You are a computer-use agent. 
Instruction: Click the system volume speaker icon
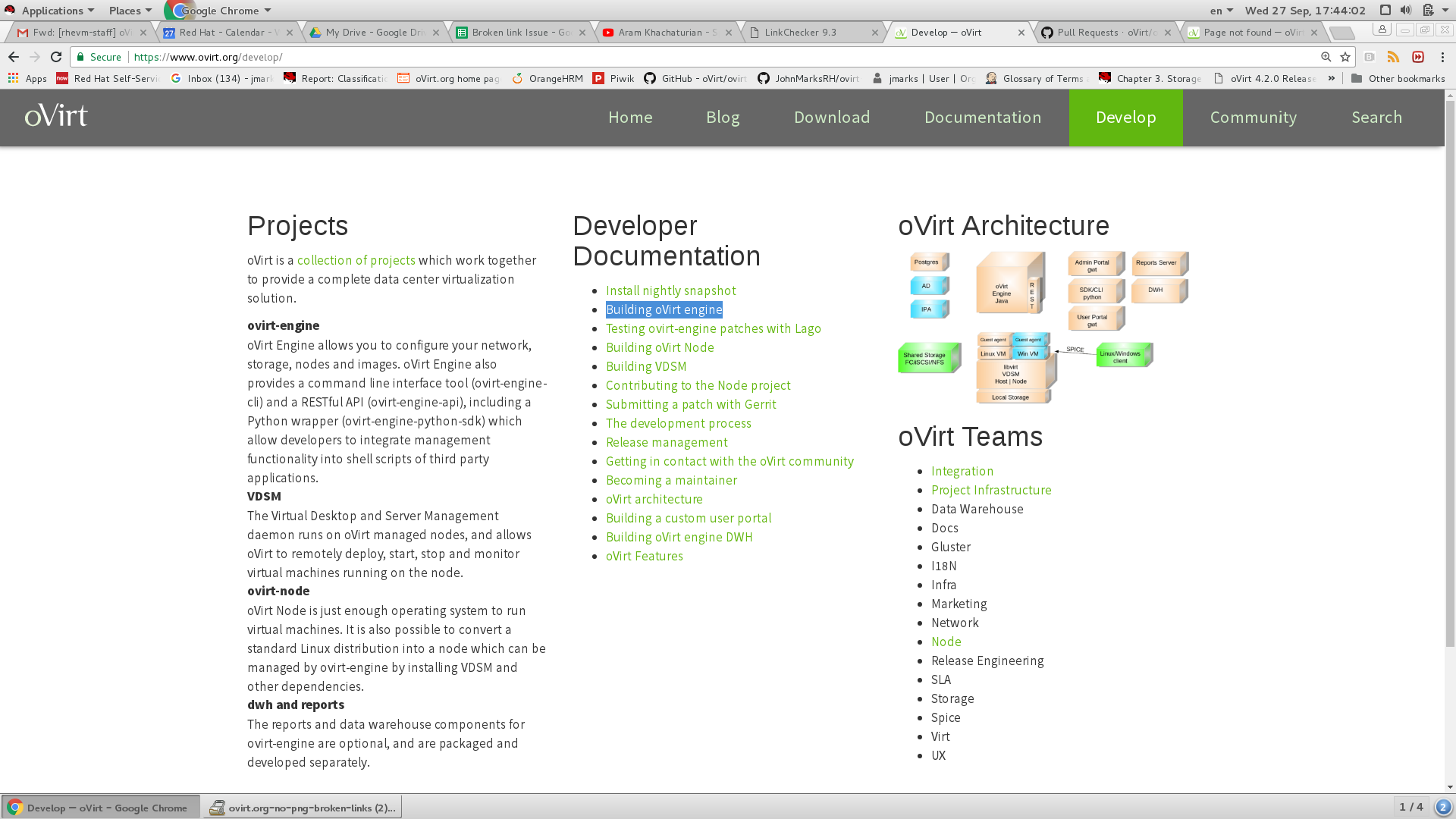(x=1405, y=10)
